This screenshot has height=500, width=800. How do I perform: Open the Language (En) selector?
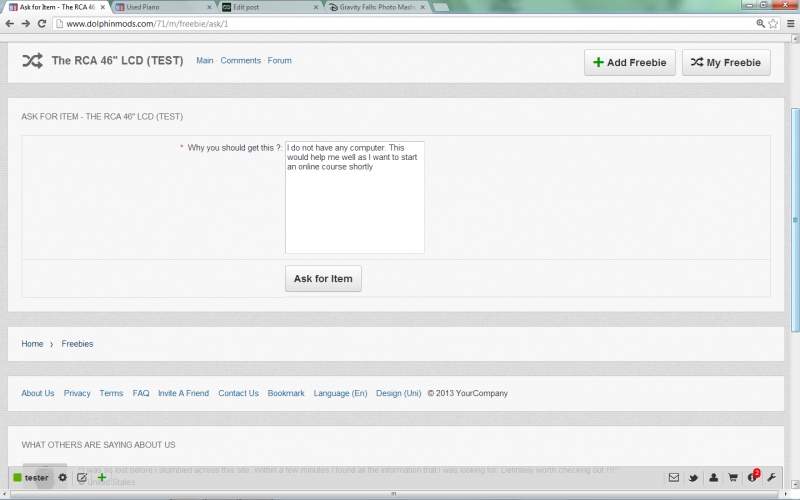click(x=340, y=393)
